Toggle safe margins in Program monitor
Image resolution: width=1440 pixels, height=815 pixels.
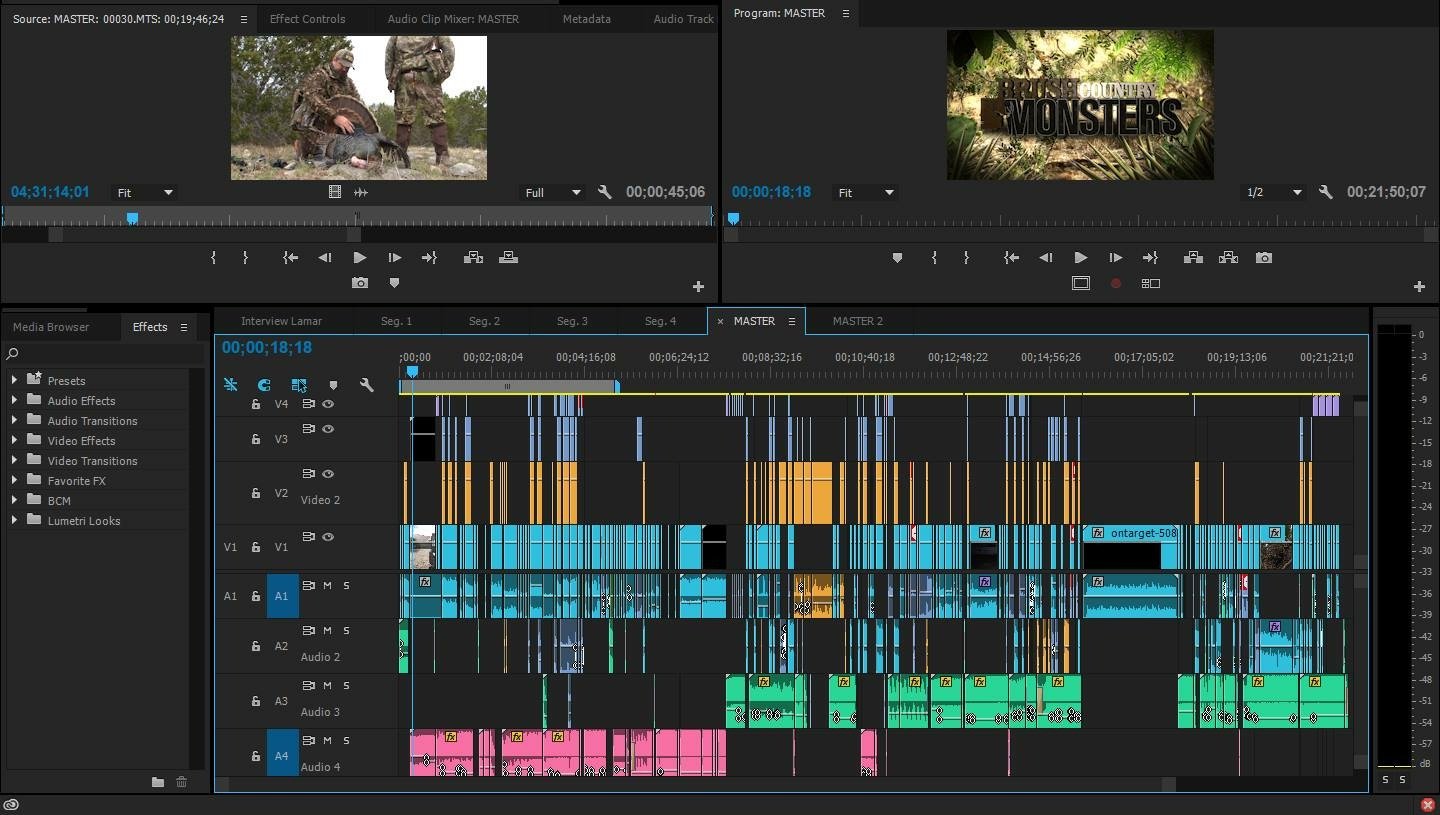point(1080,284)
